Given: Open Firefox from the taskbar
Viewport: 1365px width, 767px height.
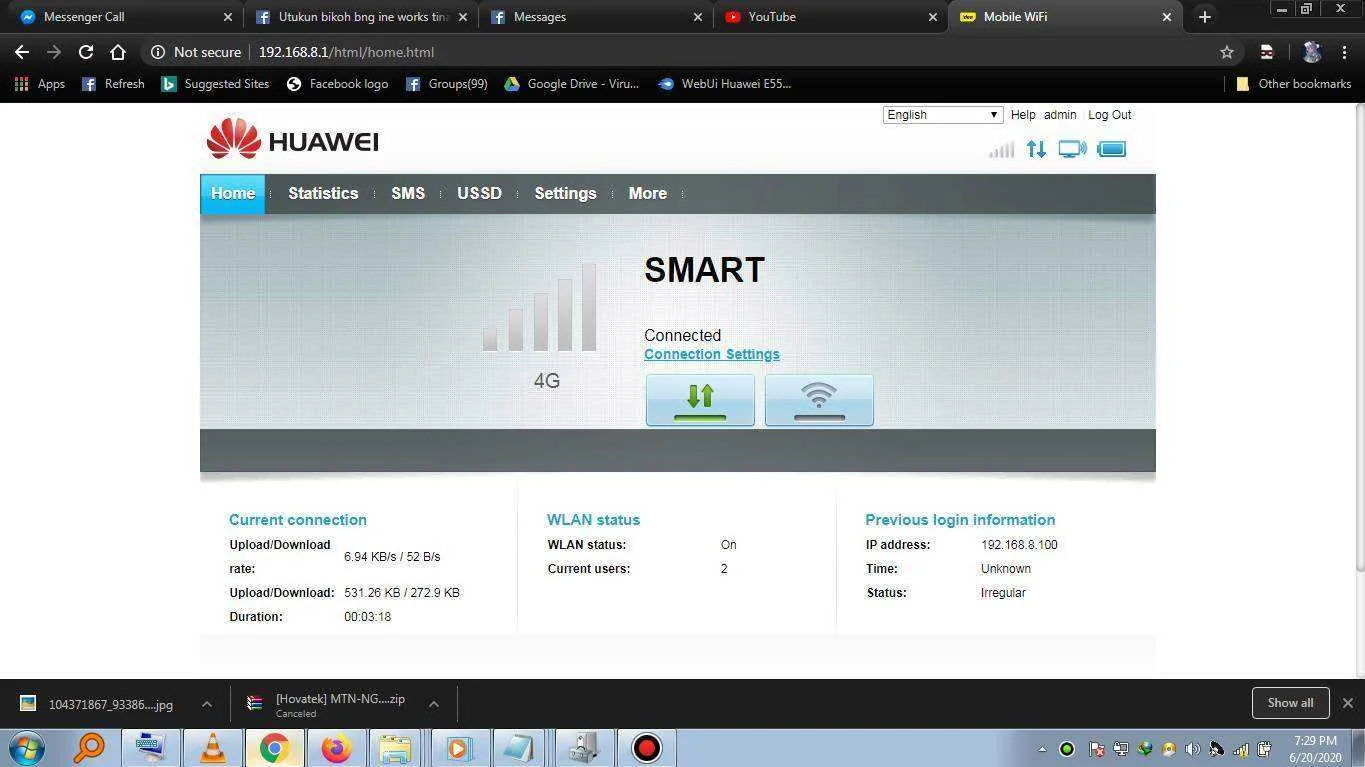Looking at the screenshot, I should pos(335,748).
